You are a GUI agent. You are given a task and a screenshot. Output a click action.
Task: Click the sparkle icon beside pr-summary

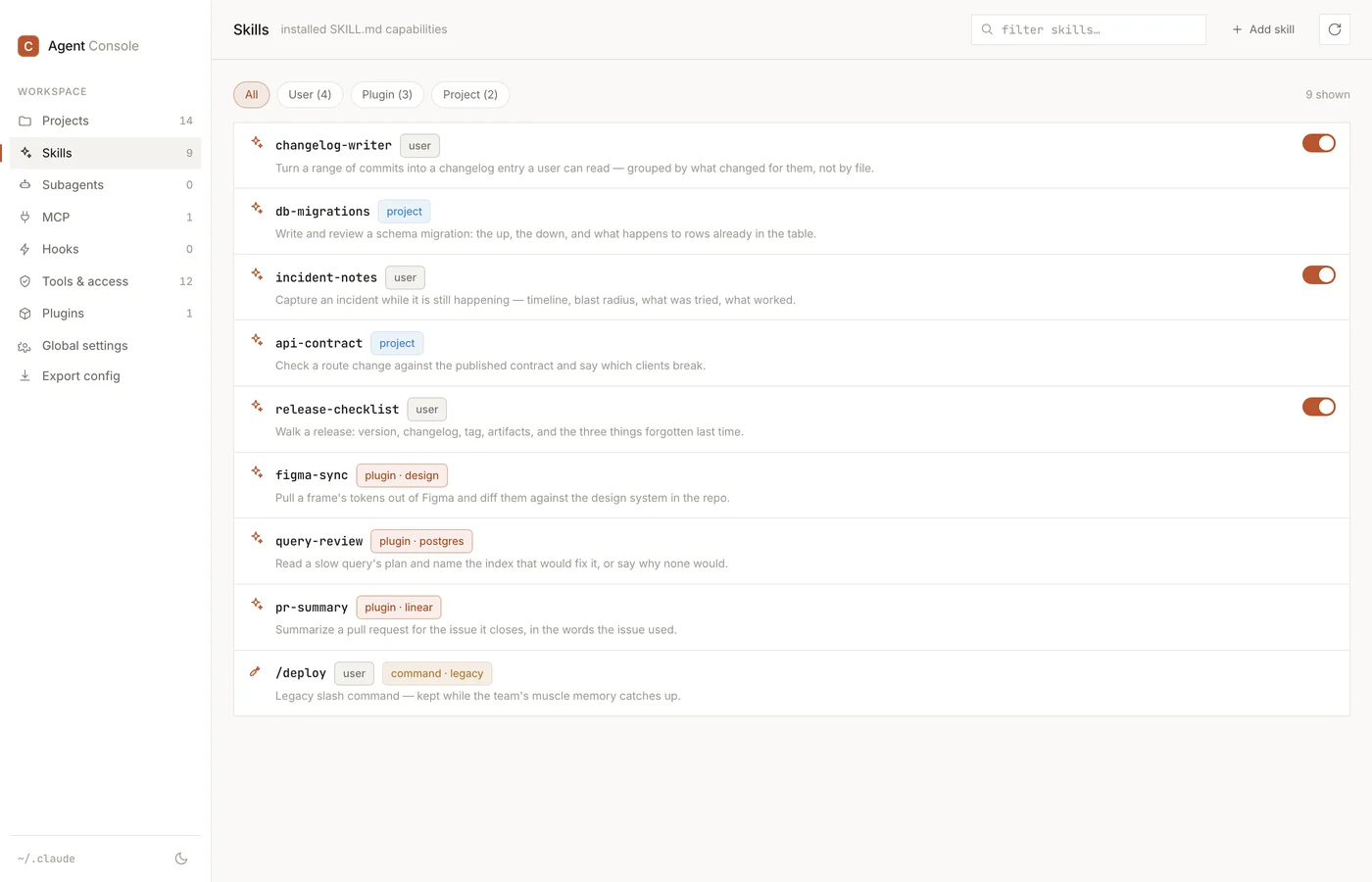[x=257, y=605]
